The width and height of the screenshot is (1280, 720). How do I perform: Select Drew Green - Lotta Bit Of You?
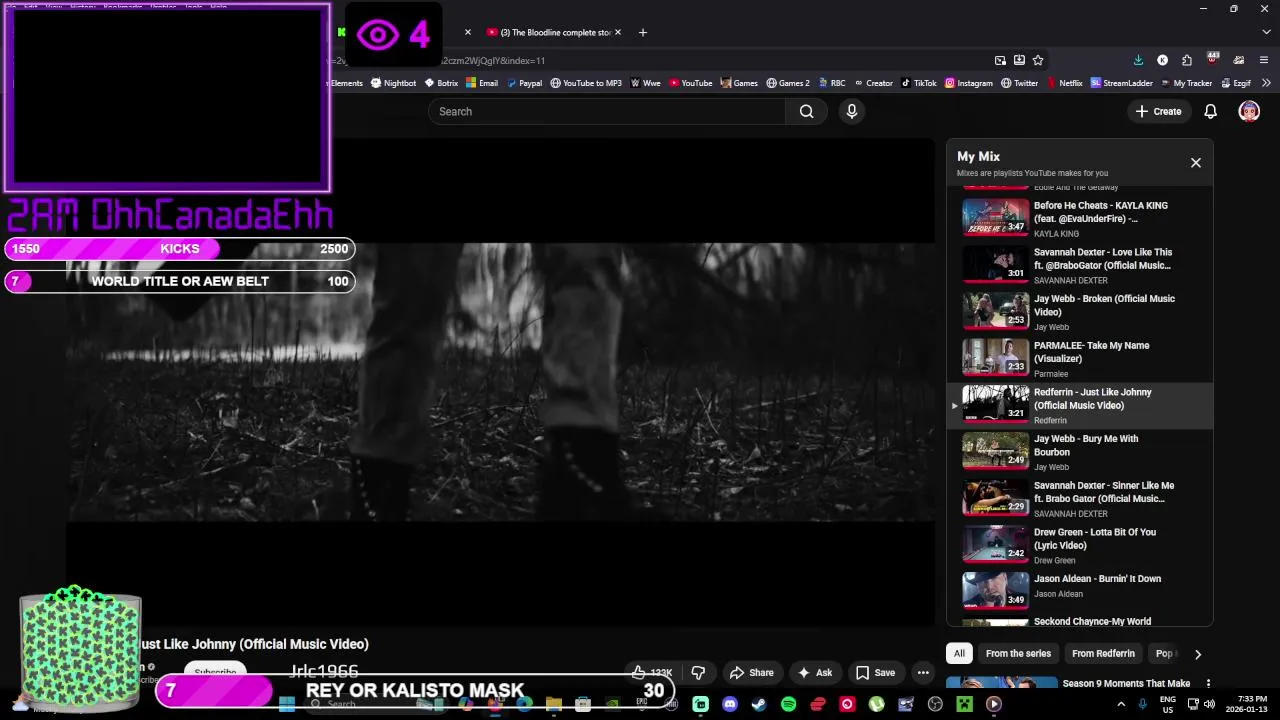1080,545
